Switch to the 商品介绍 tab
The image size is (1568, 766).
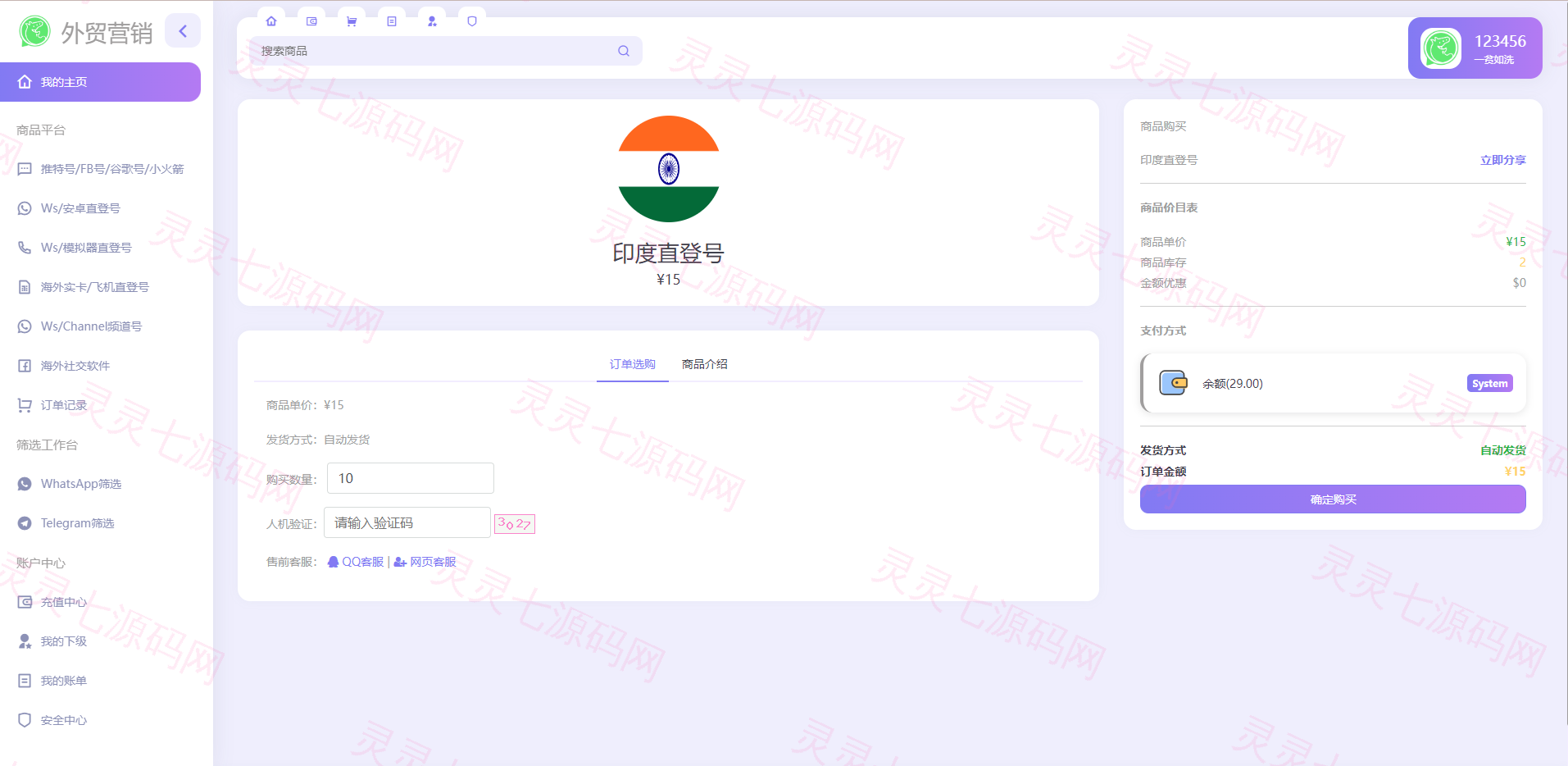coord(705,364)
